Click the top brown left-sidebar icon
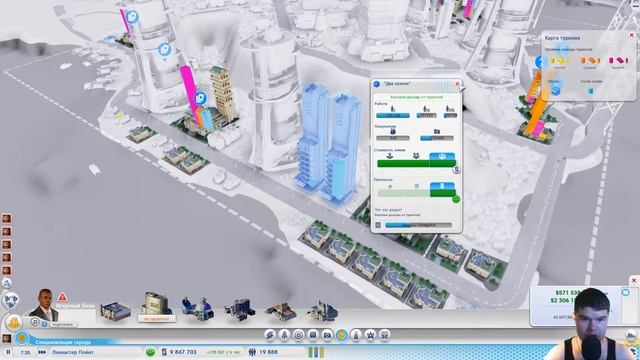Viewport: 640px width, 360px height. tap(7, 219)
